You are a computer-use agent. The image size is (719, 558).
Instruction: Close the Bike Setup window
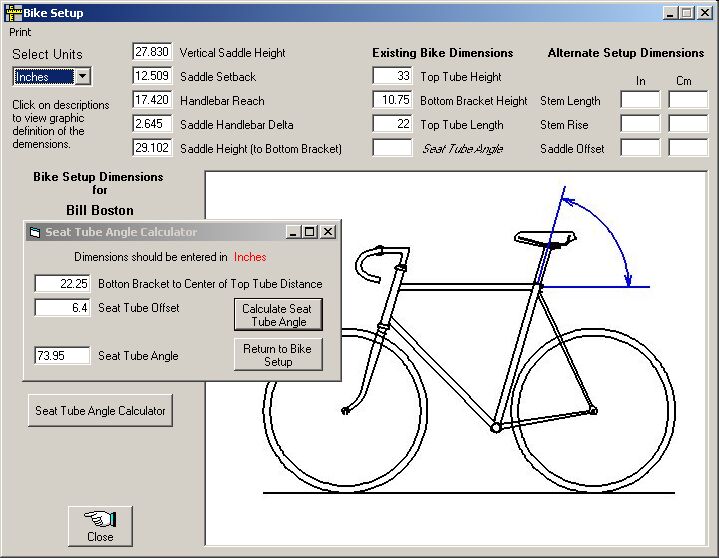pyautogui.click(x=705, y=13)
